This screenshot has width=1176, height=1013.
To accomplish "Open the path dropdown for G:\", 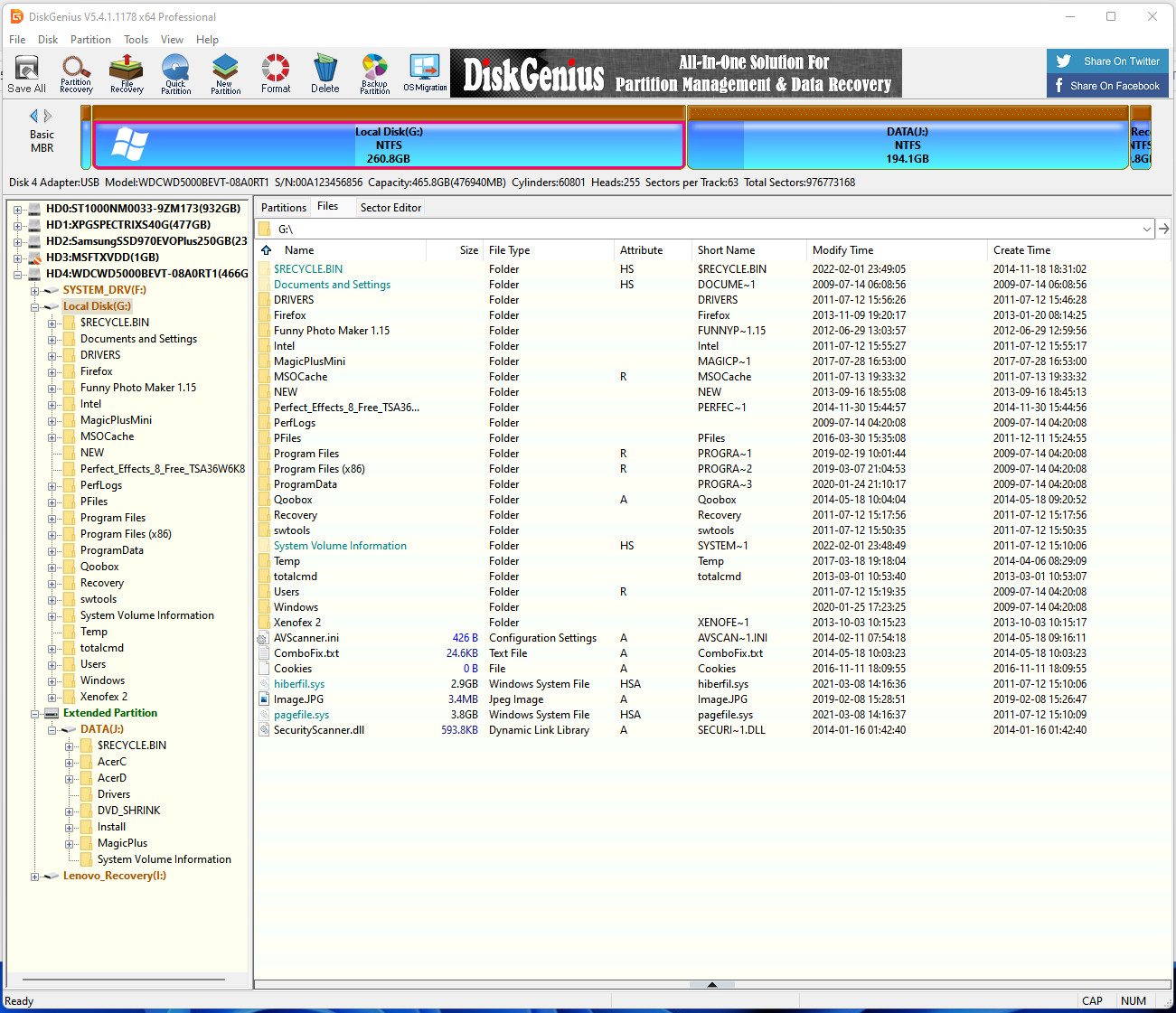I will click(1146, 230).
